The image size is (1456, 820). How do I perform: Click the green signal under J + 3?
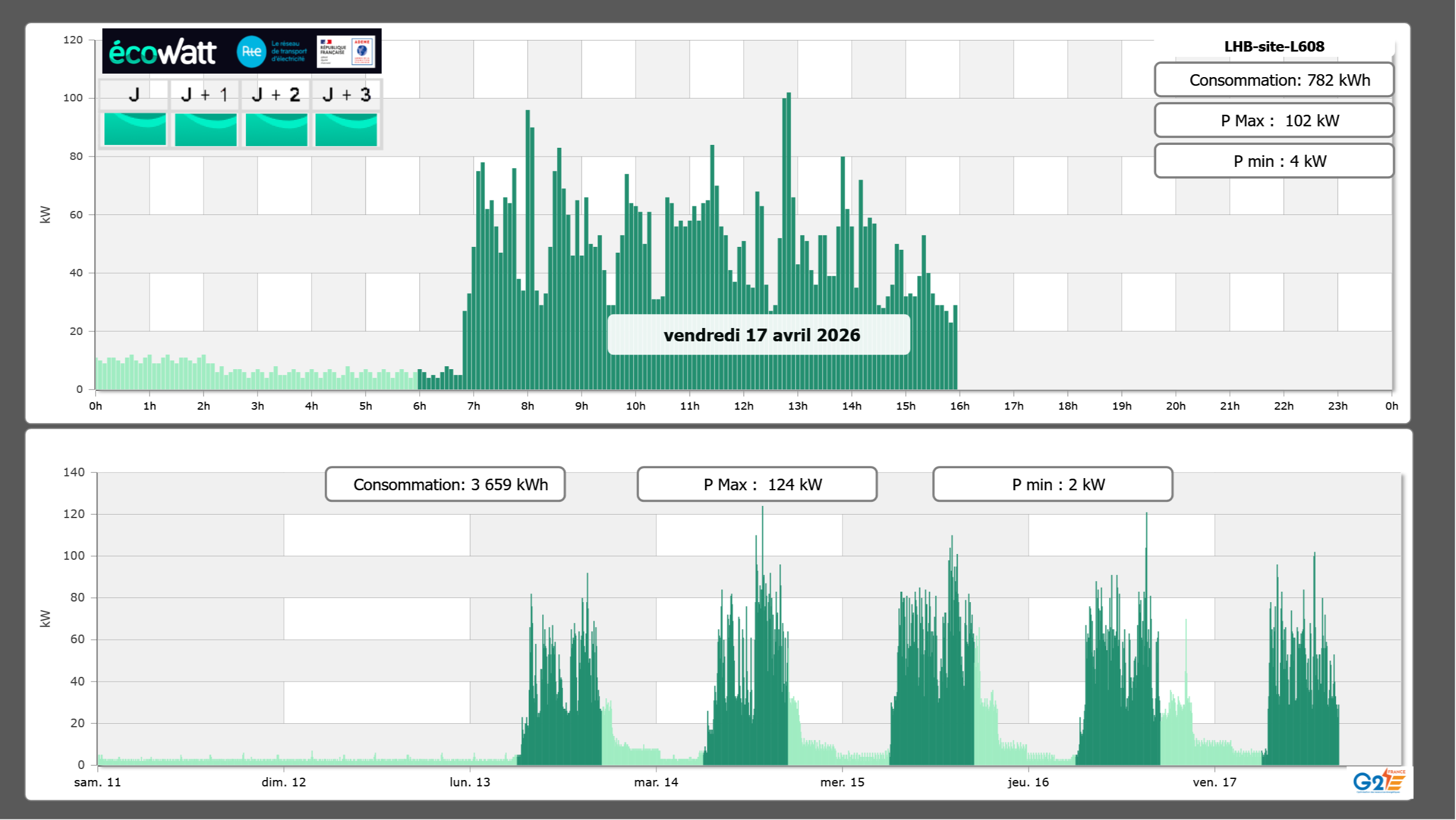[346, 129]
